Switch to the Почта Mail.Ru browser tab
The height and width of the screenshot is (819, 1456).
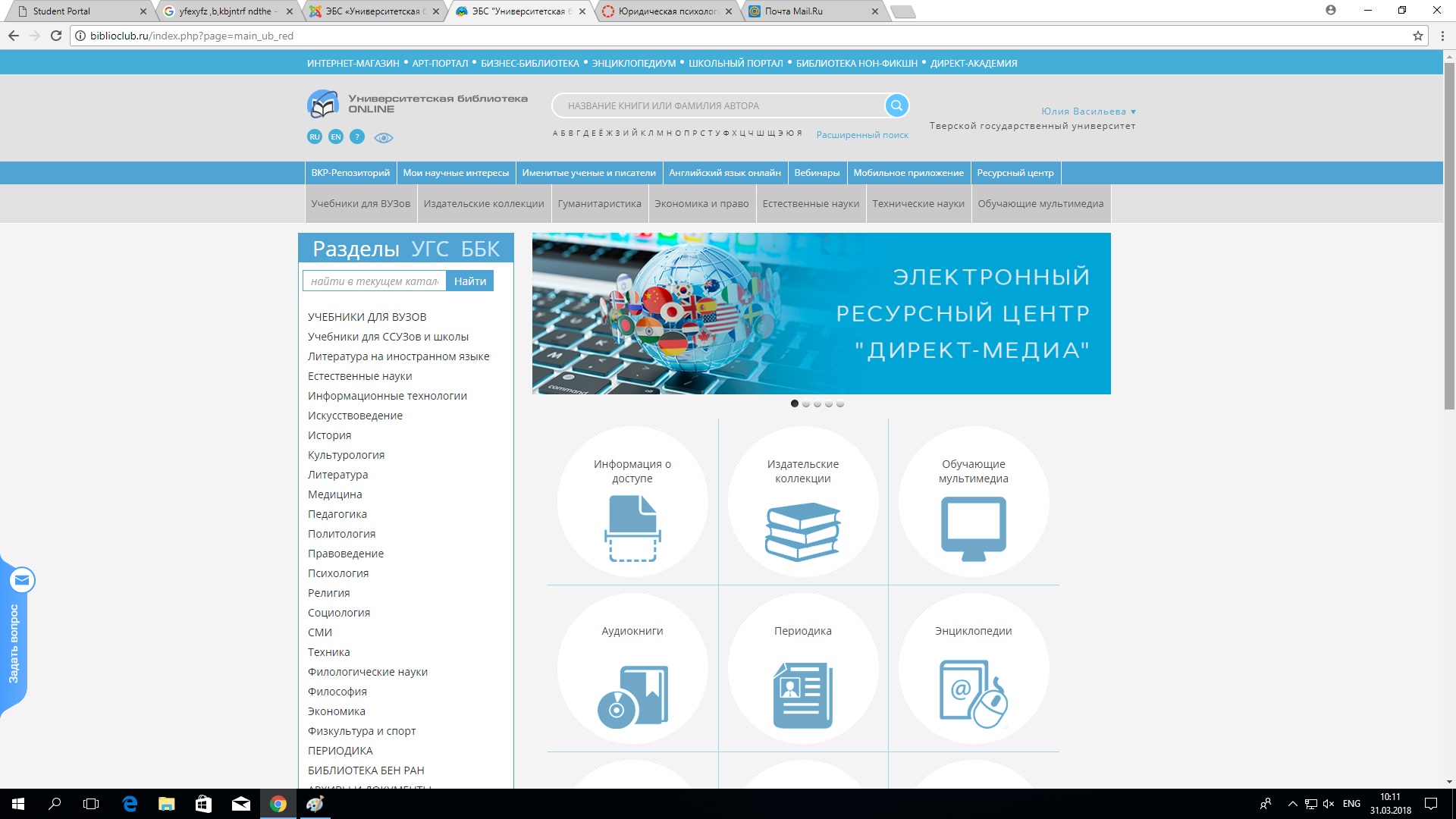(811, 11)
